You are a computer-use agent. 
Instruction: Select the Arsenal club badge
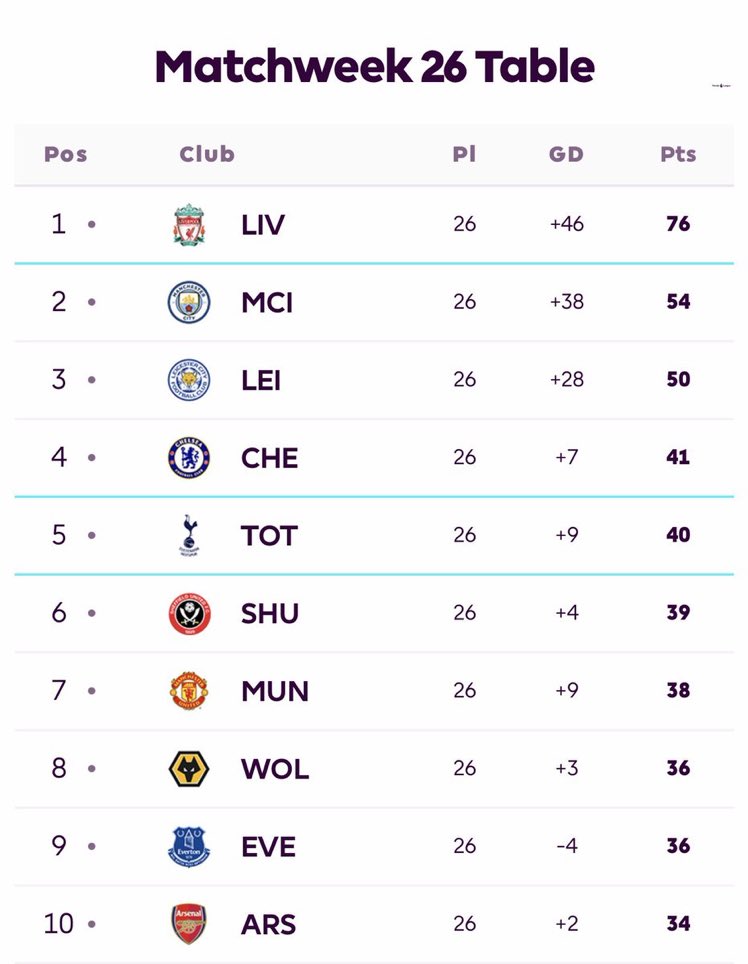(x=189, y=924)
